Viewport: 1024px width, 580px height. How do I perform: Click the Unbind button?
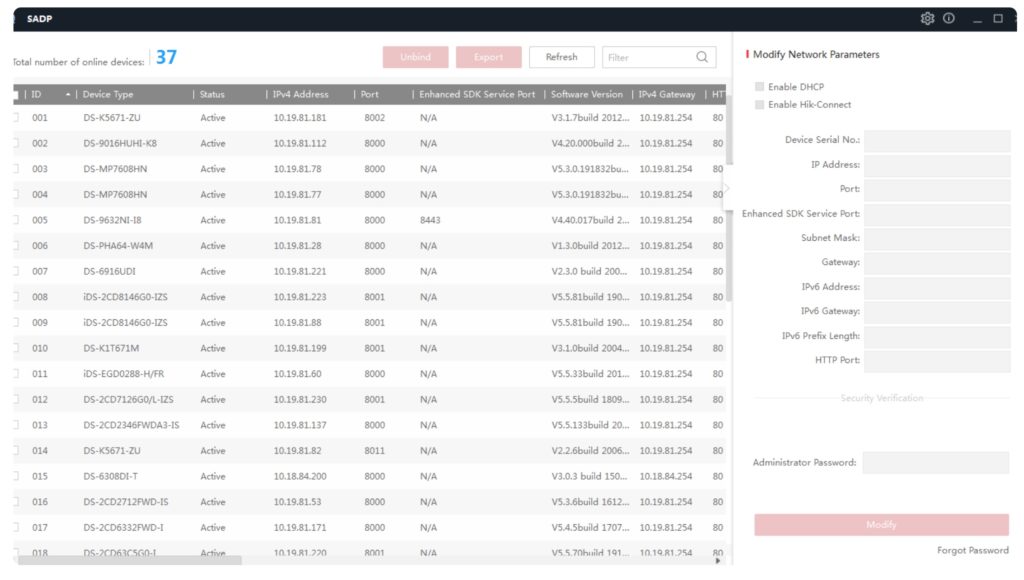point(415,57)
